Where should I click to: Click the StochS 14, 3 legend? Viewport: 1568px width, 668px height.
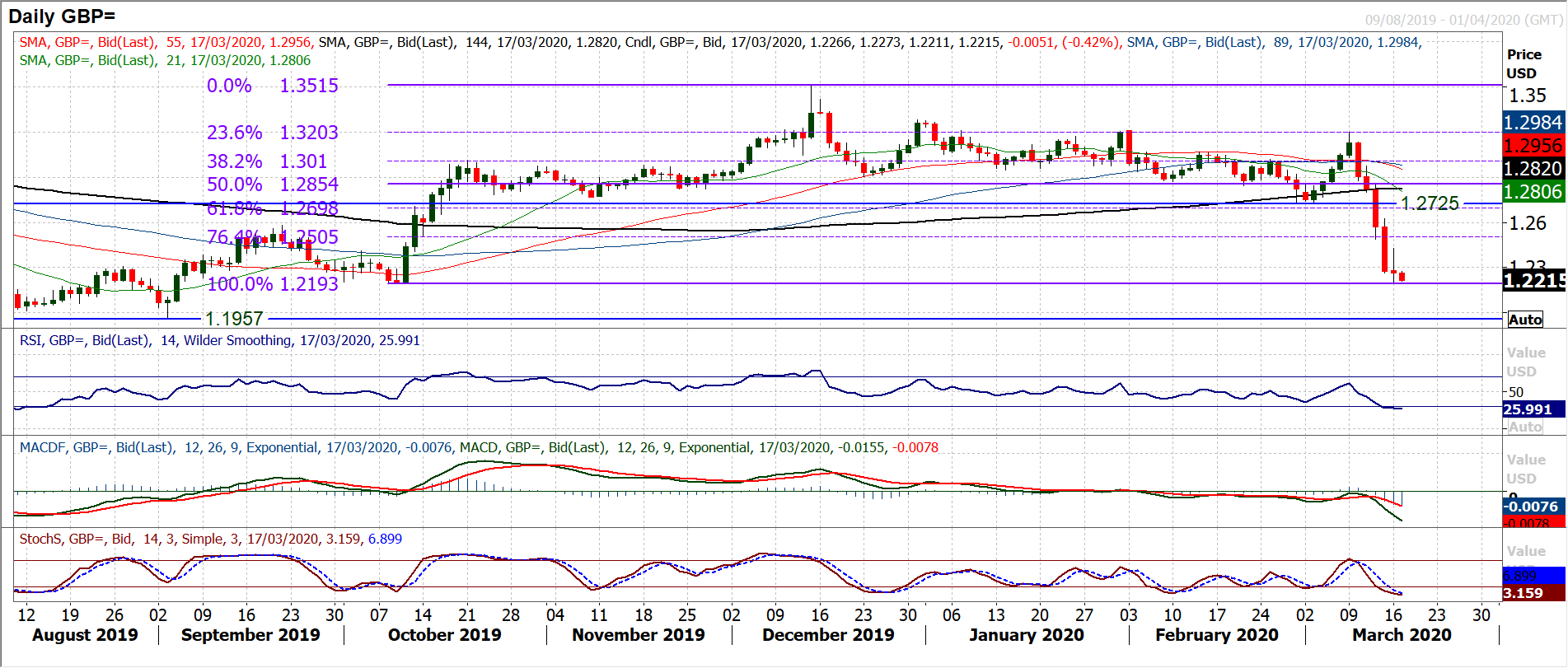pos(211,539)
